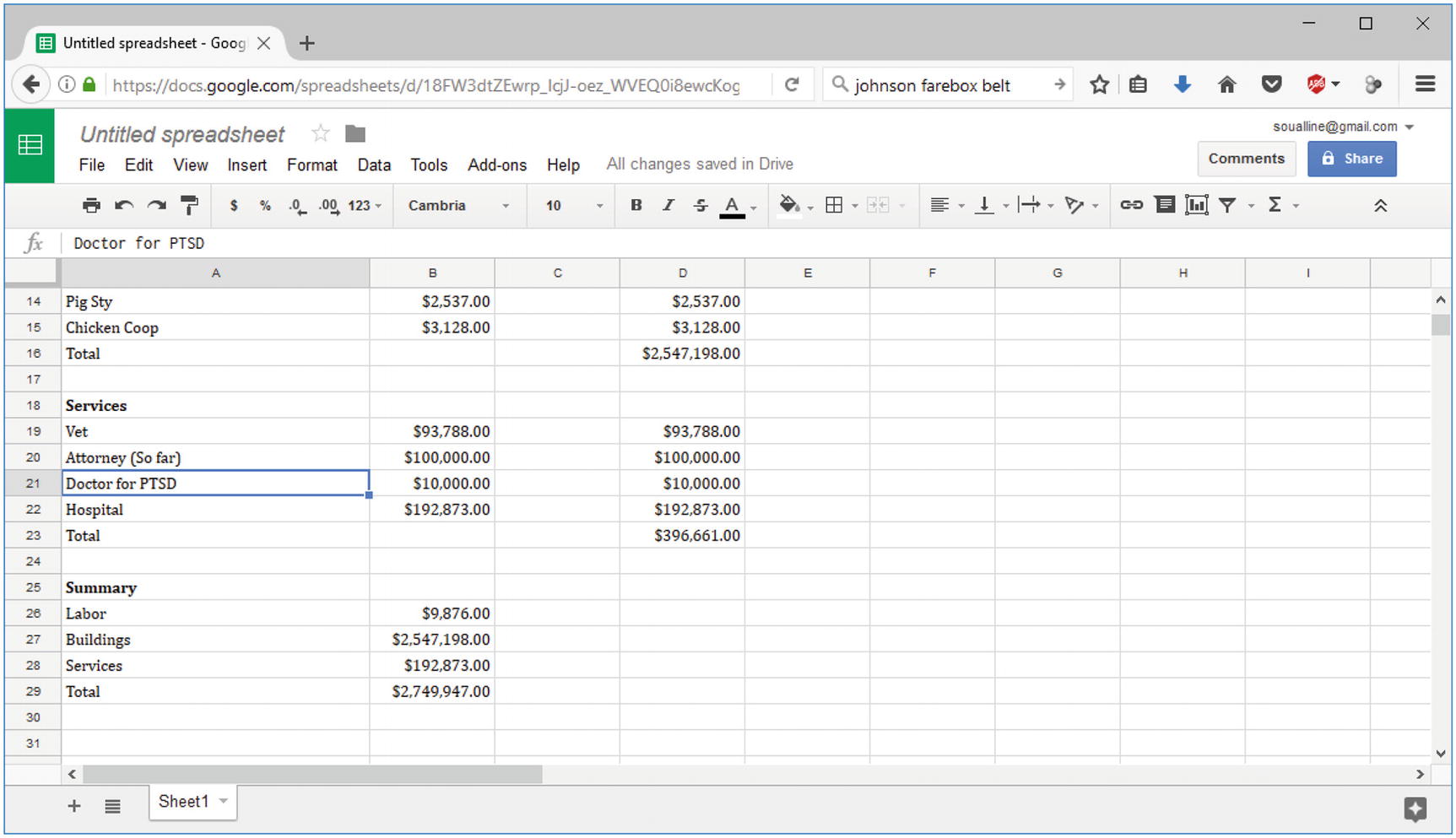Star the Untitled spreadsheet
1456x838 pixels.
click(x=320, y=133)
